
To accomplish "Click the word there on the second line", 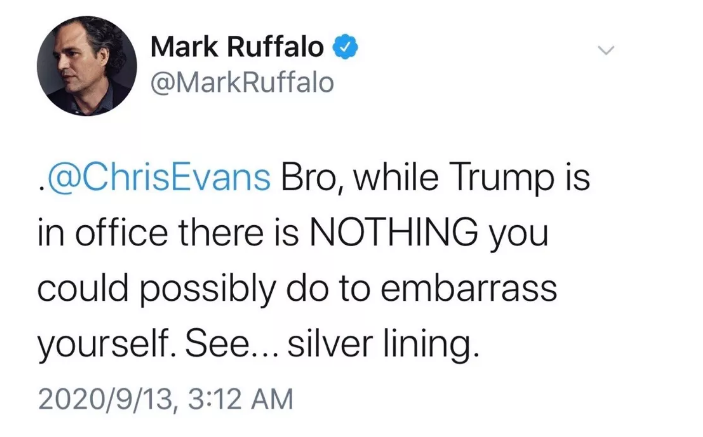I will coord(221,232).
